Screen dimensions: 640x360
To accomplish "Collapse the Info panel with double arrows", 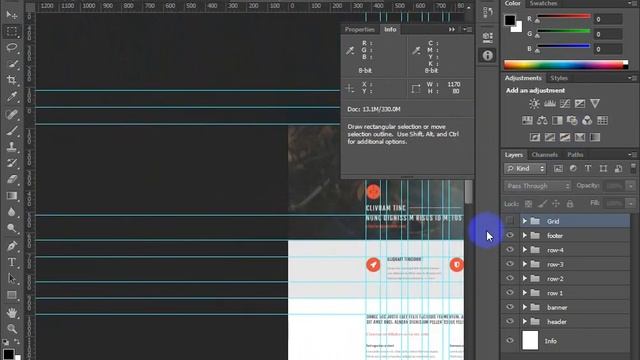I will [452, 29].
